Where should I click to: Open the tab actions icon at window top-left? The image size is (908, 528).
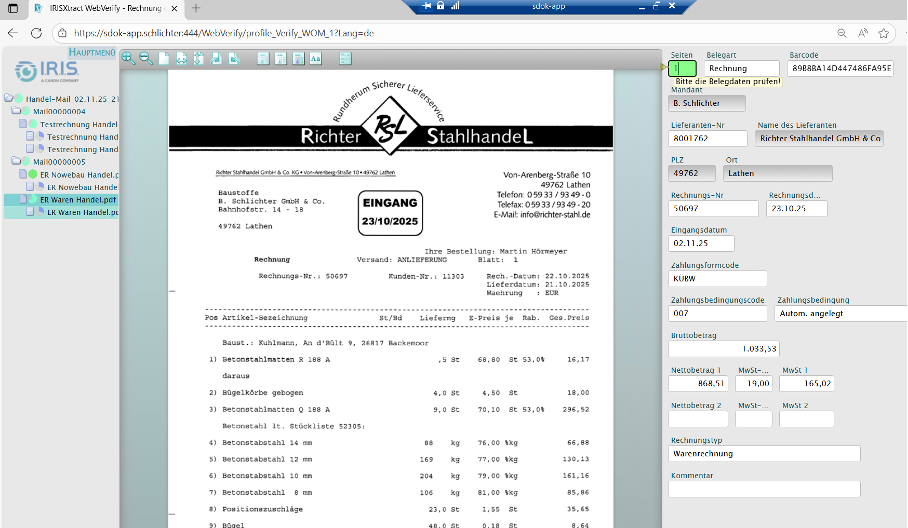coord(13,8)
